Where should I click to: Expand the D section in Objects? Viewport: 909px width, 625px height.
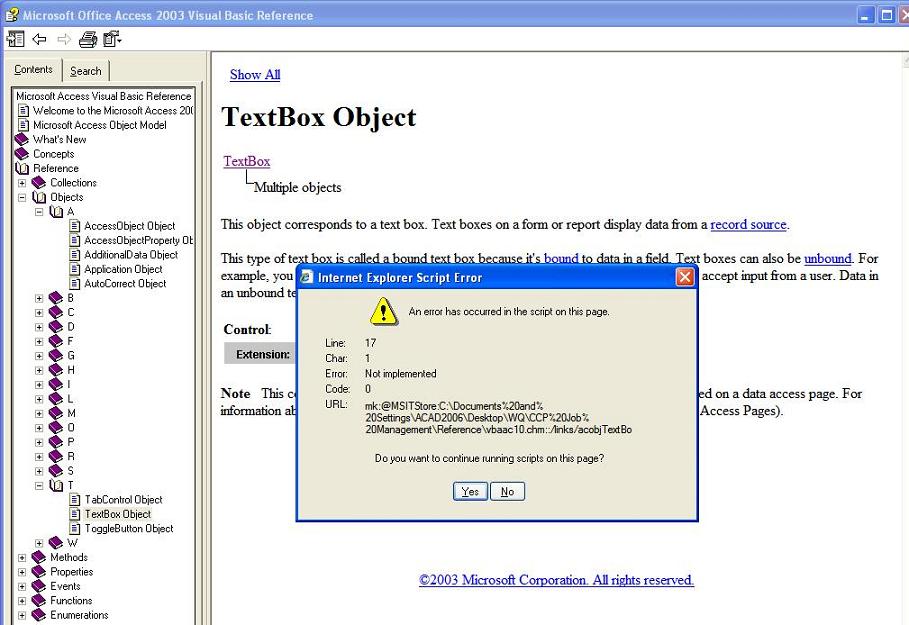[39, 327]
